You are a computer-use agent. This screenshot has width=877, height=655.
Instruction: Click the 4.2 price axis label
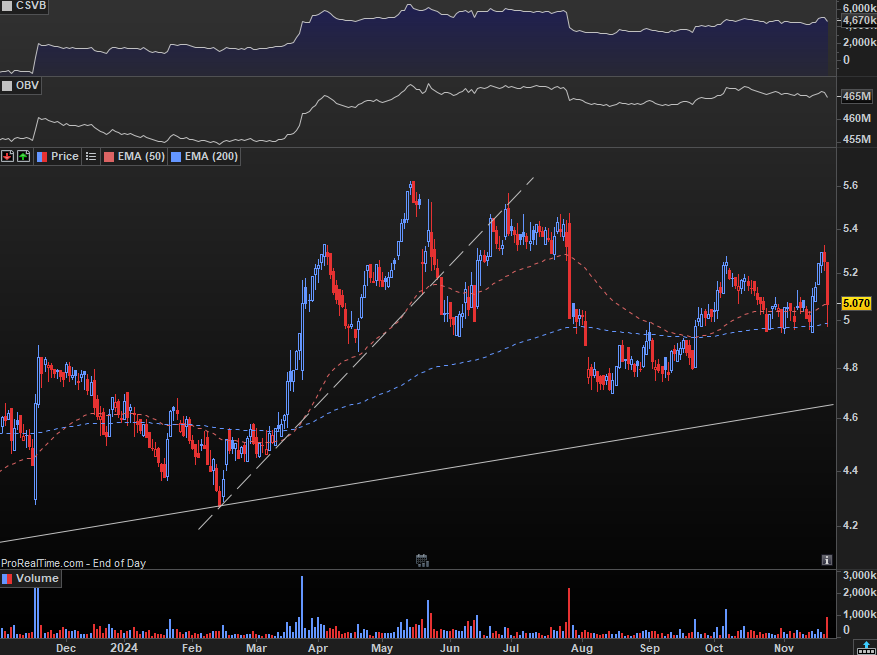pos(850,525)
